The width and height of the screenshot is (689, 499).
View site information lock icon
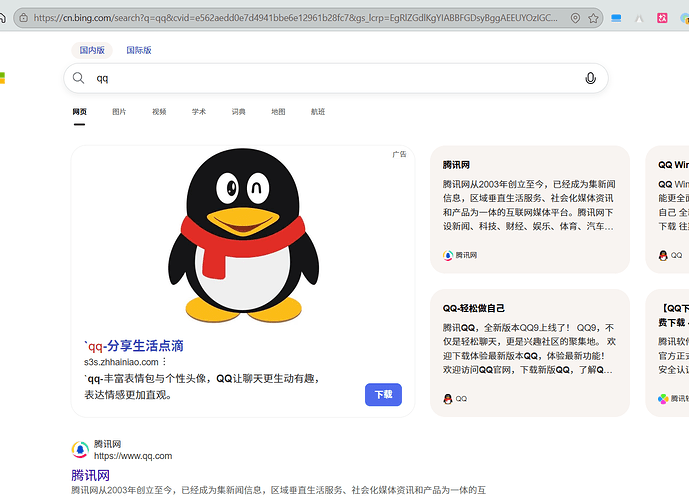(x=23, y=18)
